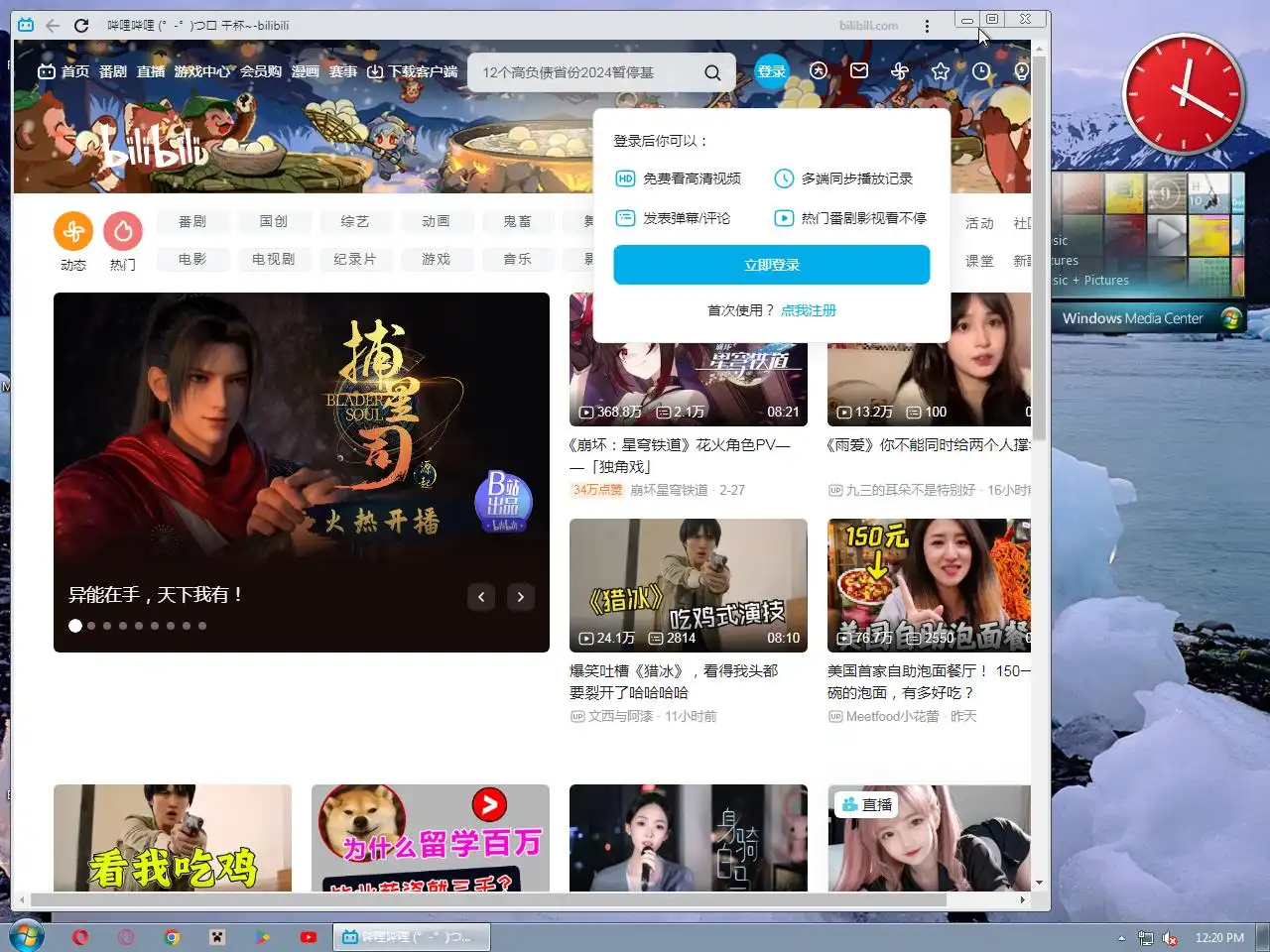Reload the page with the refresh icon
The image size is (1270, 952).
point(81,26)
